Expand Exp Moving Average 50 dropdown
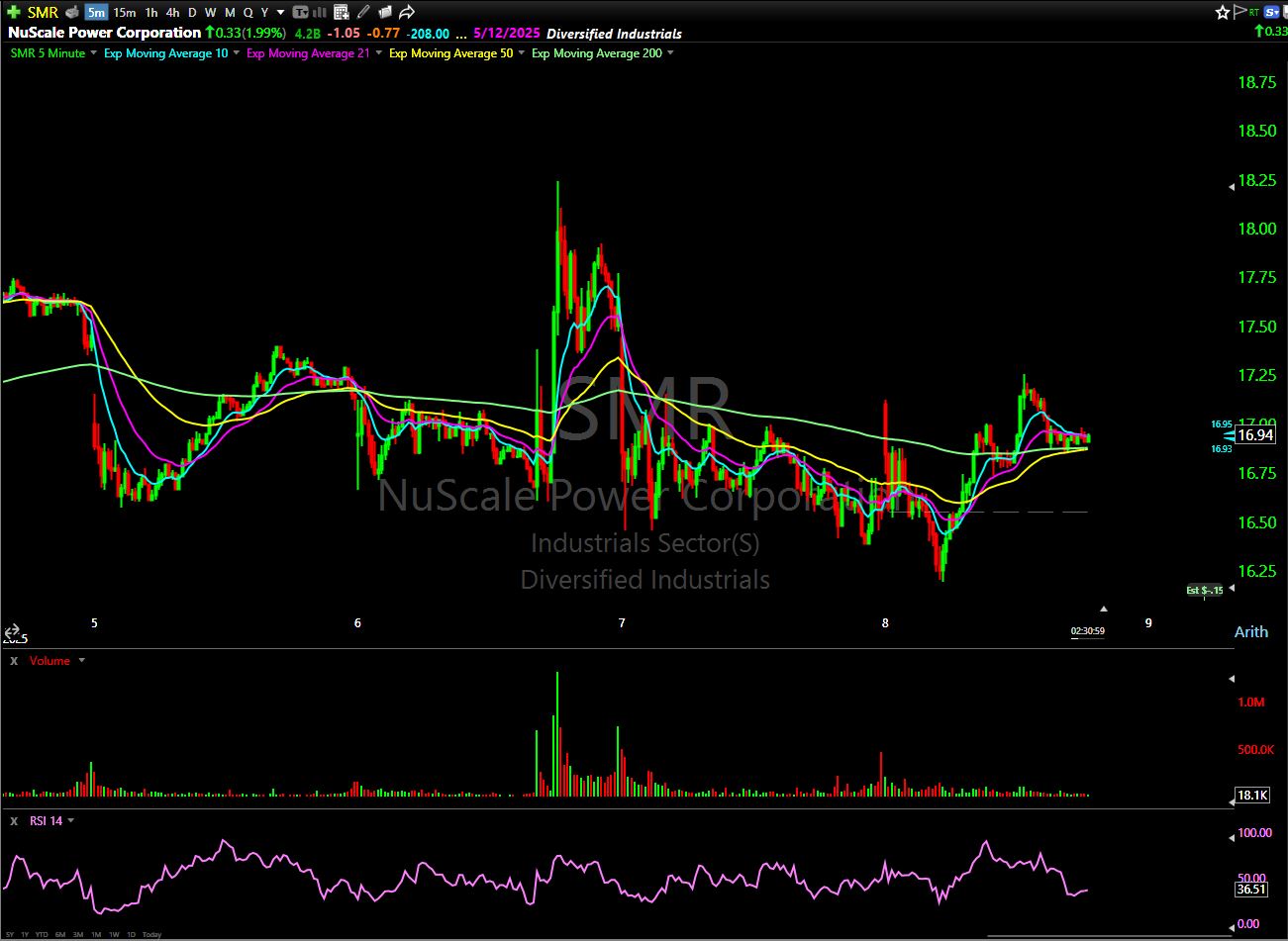This screenshot has height=941, width=1288. pos(522,53)
